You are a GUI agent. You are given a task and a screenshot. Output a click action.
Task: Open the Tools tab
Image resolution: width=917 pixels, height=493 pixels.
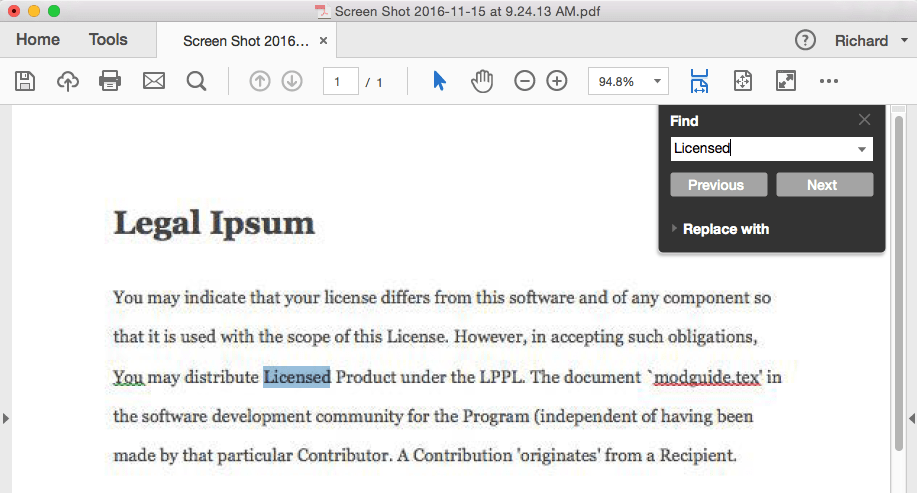pyautogui.click(x=108, y=40)
